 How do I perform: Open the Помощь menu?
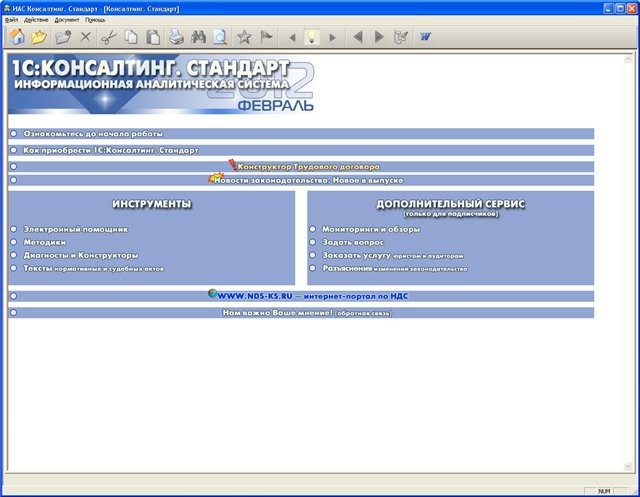tap(95, 20)
